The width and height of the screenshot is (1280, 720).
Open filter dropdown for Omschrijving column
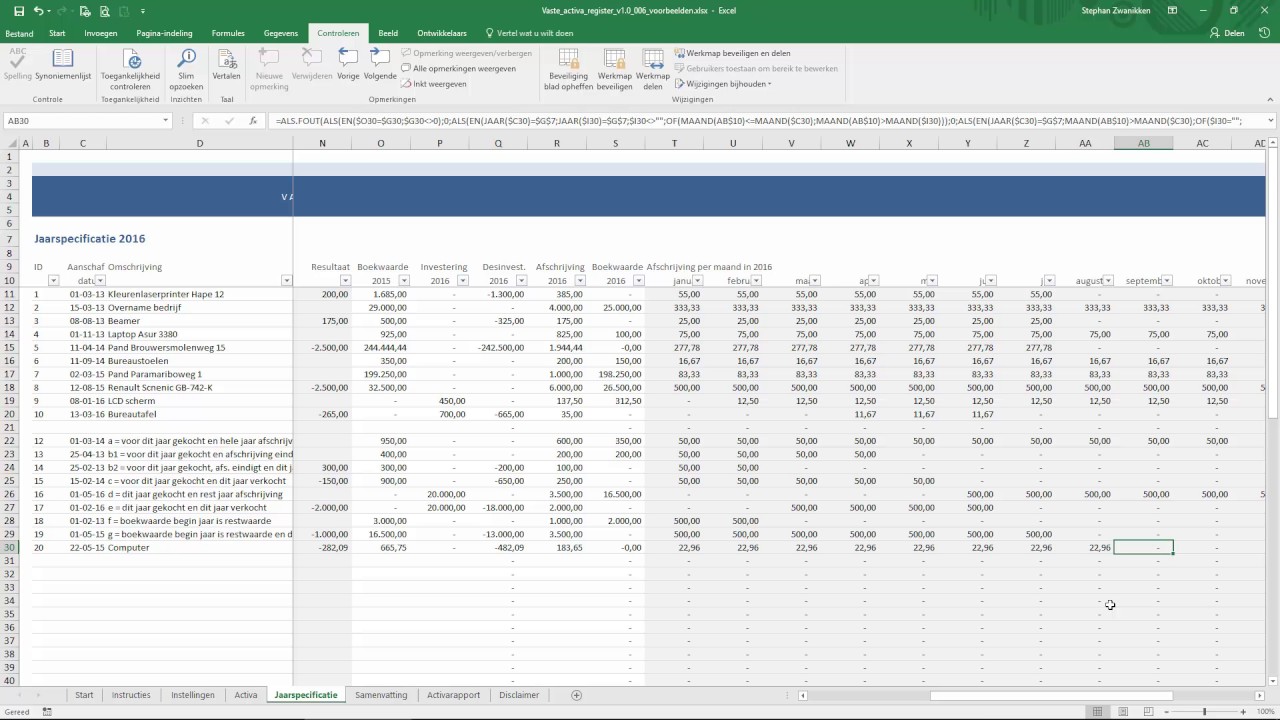[x=286, y=281]
